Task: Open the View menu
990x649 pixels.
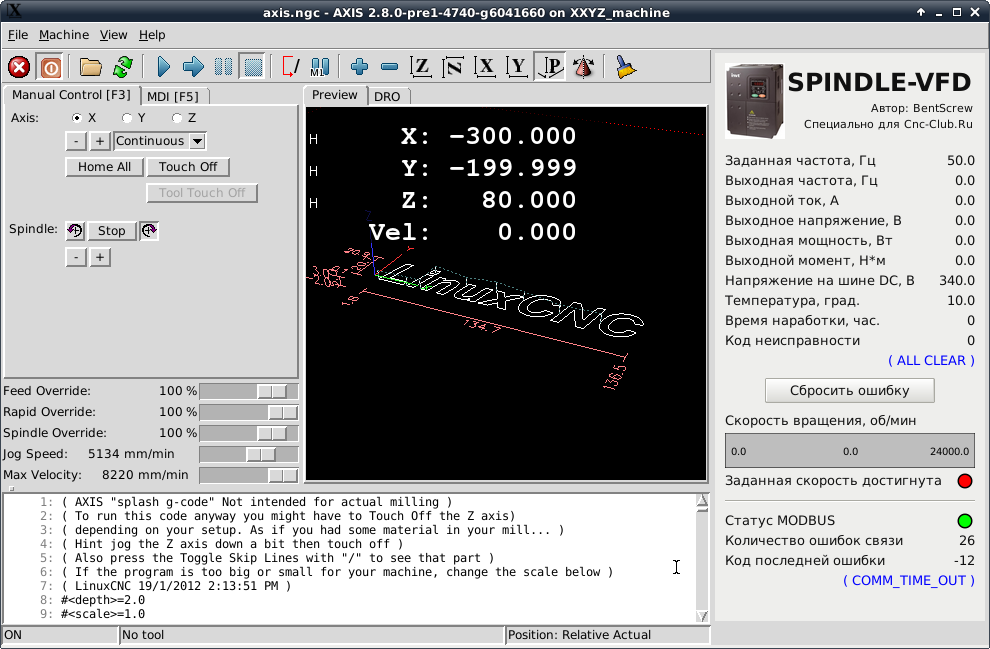Action: tap(114, 35)
